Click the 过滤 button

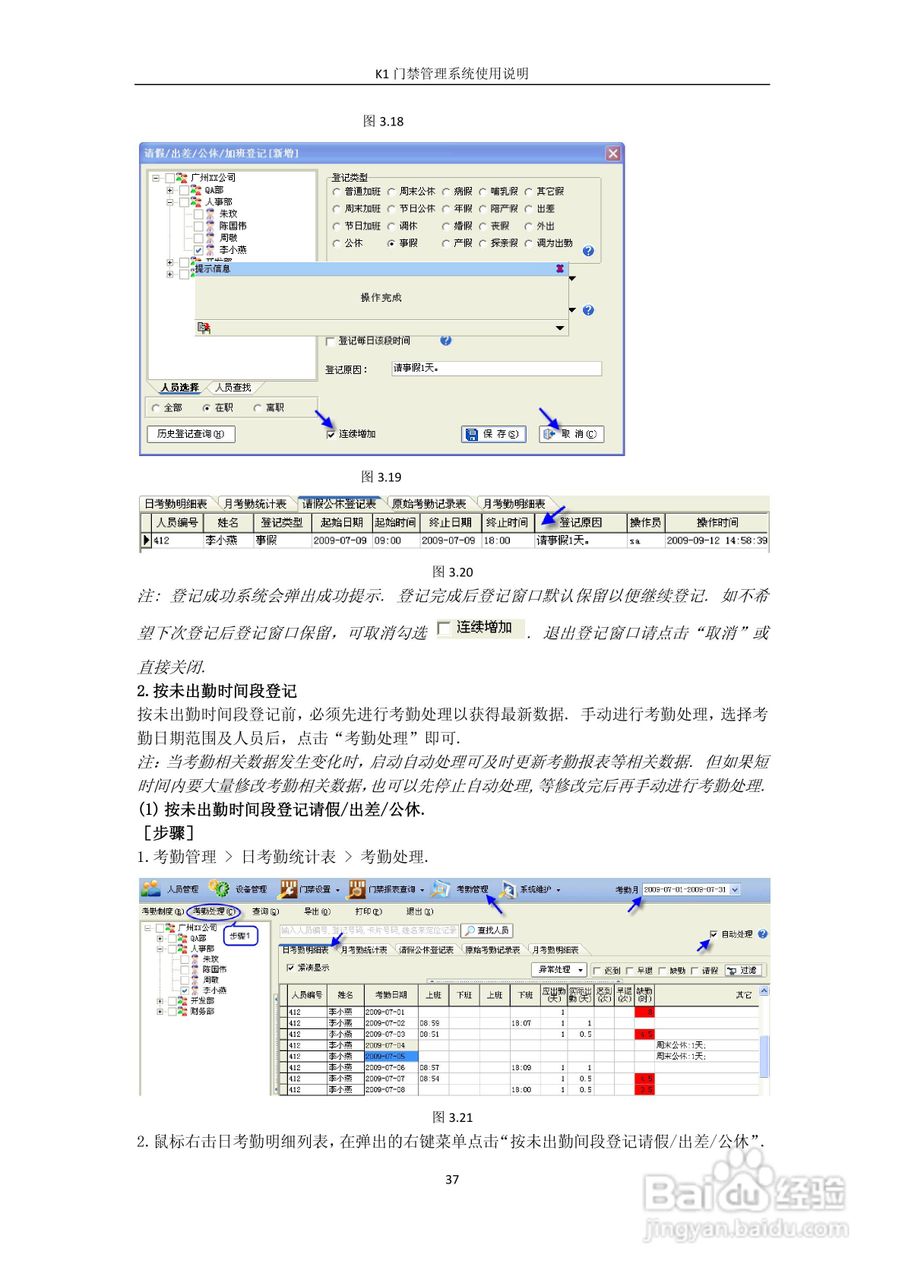(743, 970)
